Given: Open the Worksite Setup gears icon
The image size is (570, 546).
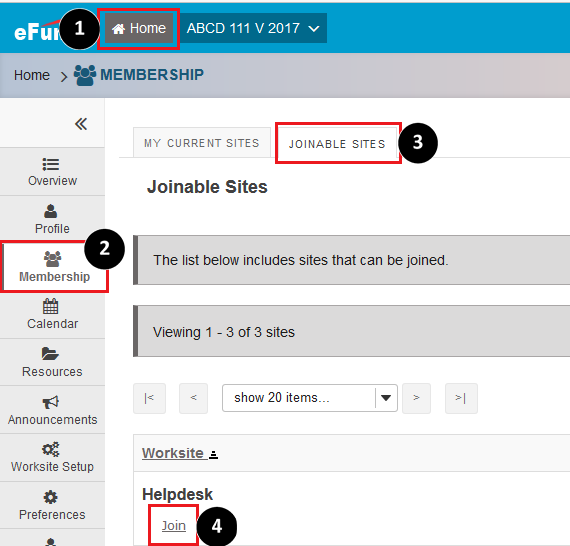Looking at the screenshot, I should [51, 449].
